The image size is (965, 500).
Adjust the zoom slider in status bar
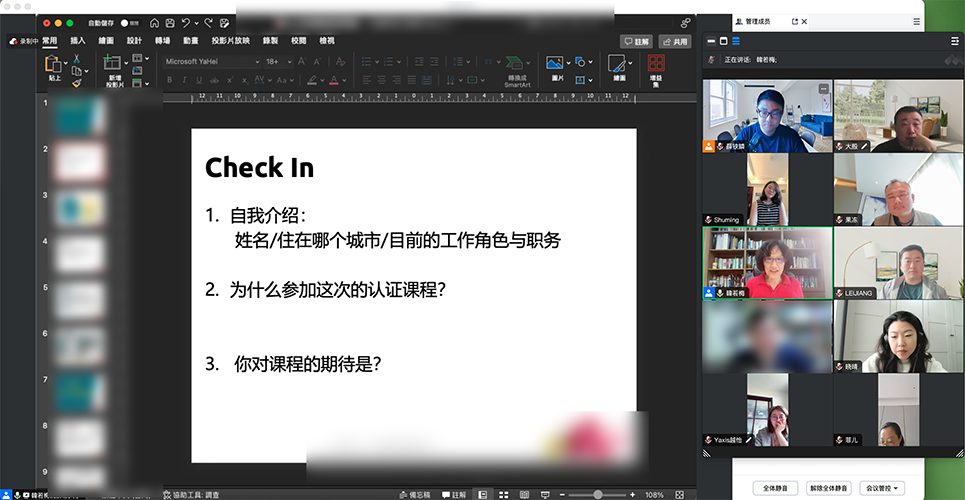(598, 494)
